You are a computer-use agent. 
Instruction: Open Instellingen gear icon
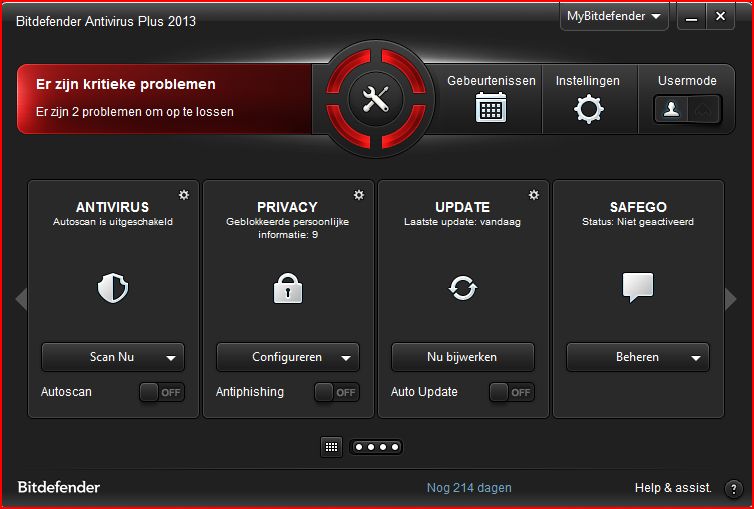tap(589, 110)
